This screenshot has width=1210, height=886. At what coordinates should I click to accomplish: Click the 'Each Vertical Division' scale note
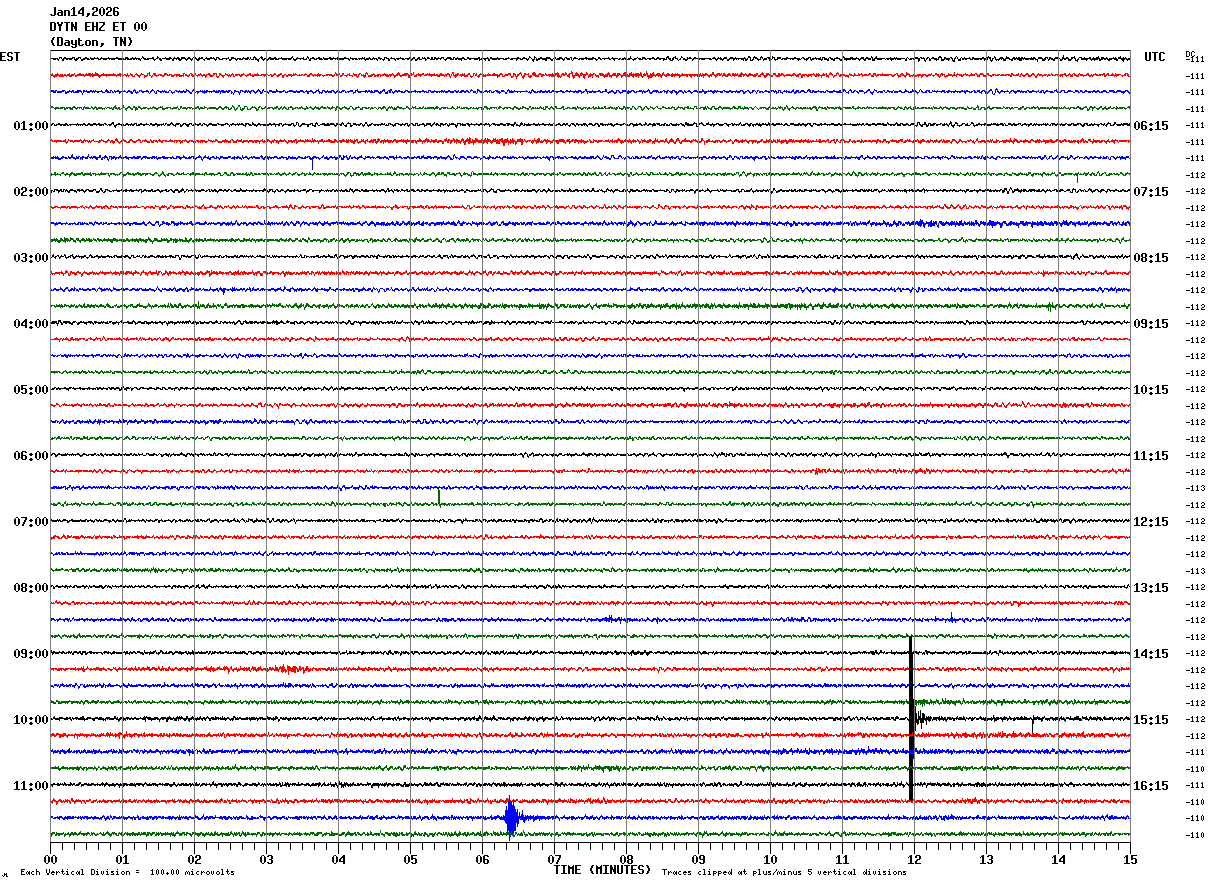[x=127, y=872]
